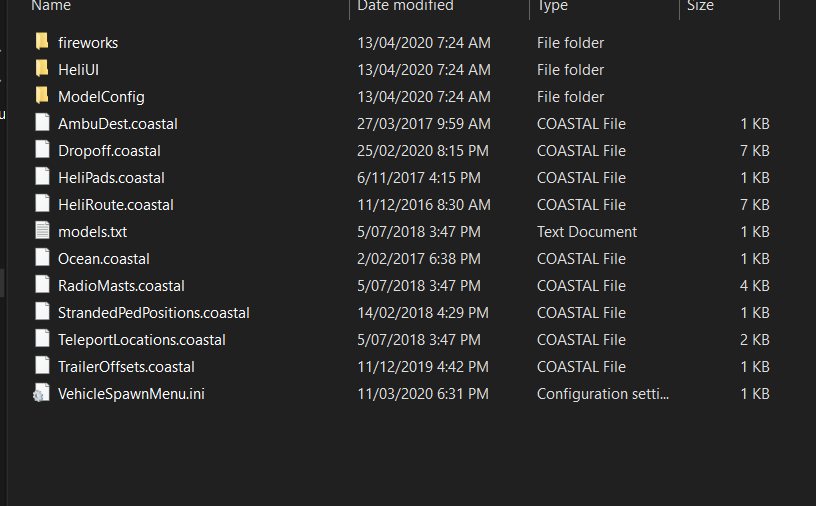The height and width of the screenshot is (506, 816).
Task: Select the RadioMasts.coastal file name
Action: 121,286
